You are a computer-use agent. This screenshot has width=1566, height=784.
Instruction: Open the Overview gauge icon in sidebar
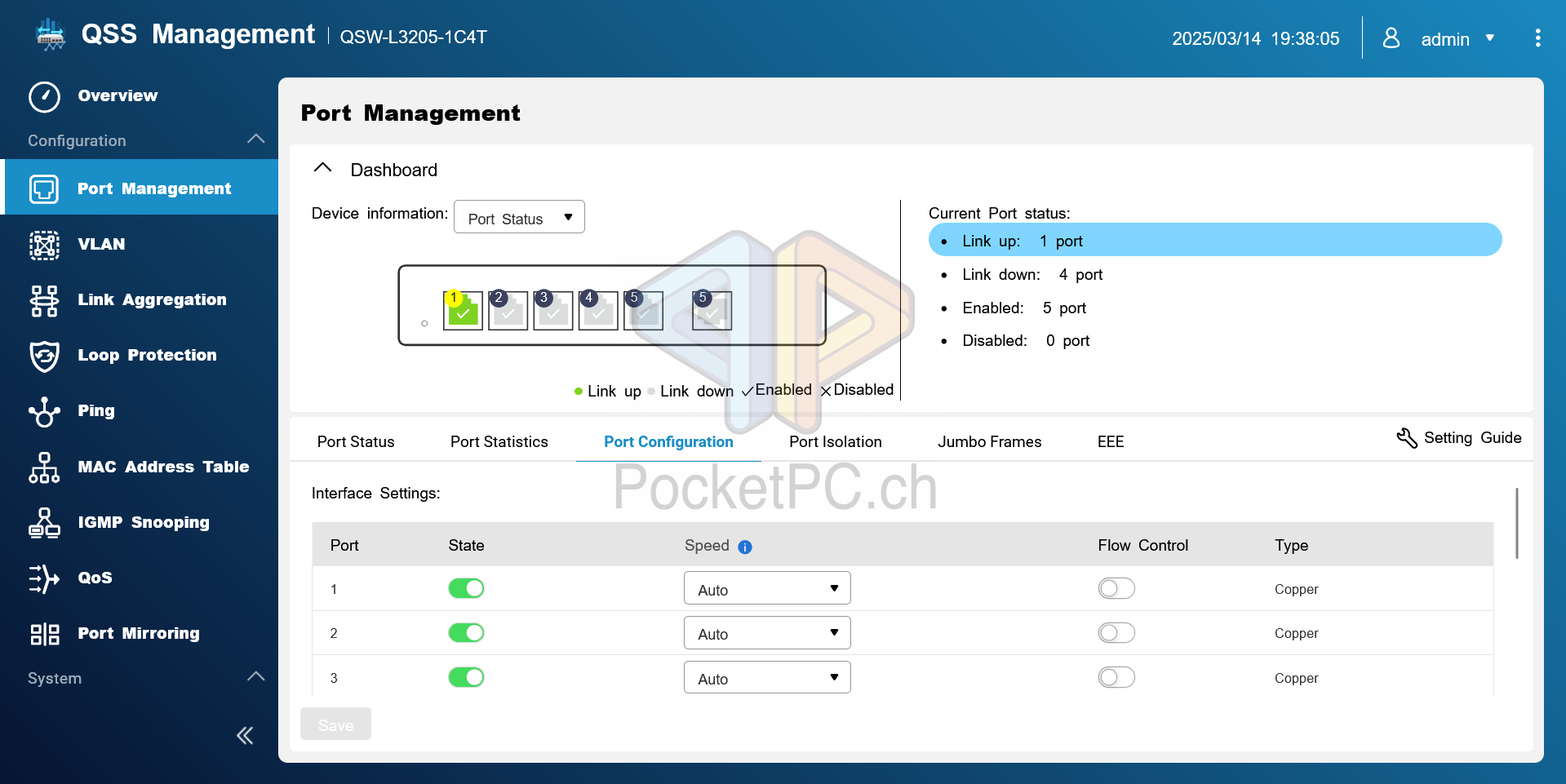[44, 96]
